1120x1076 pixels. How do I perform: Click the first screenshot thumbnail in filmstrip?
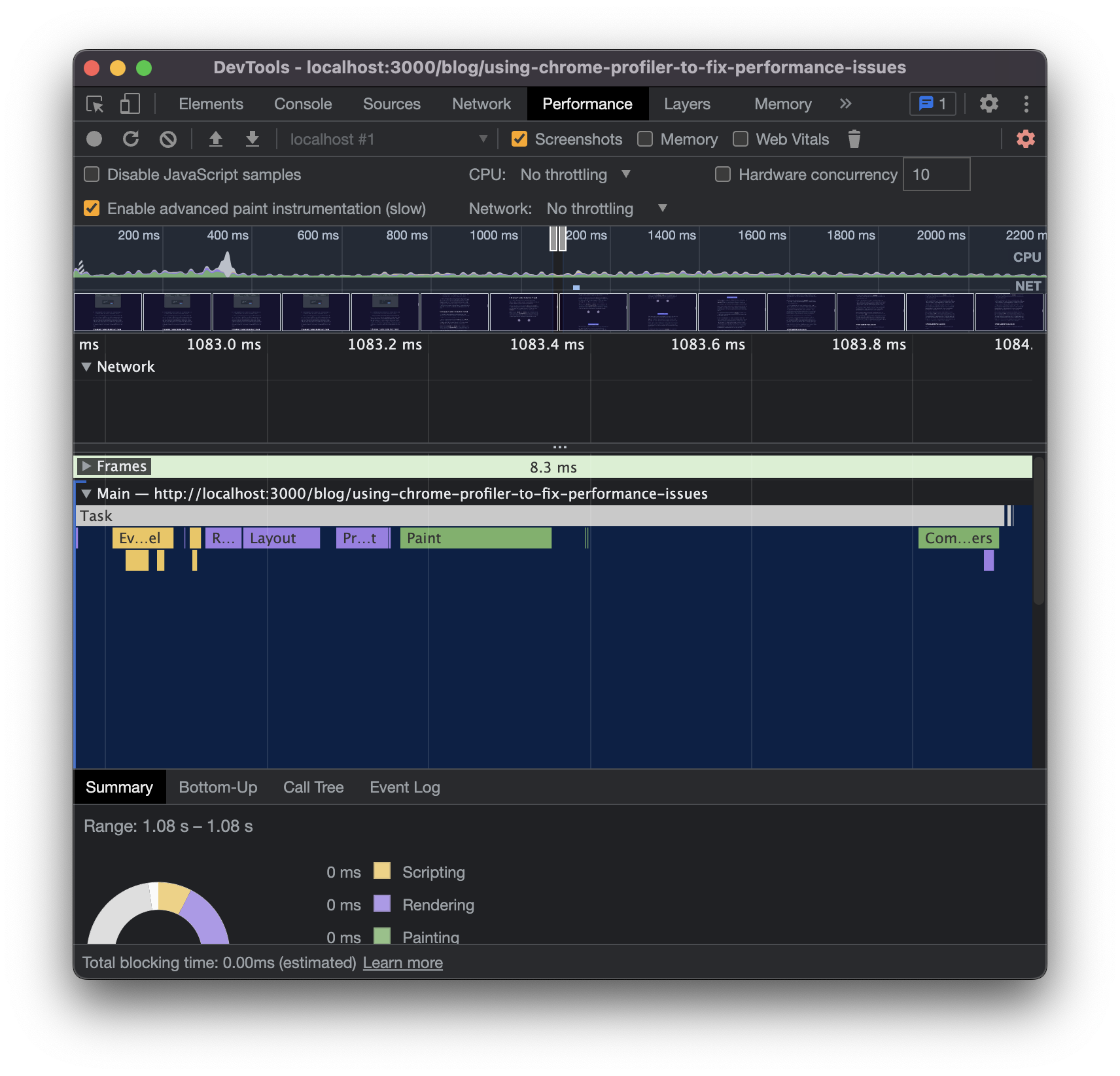point(108,312)
